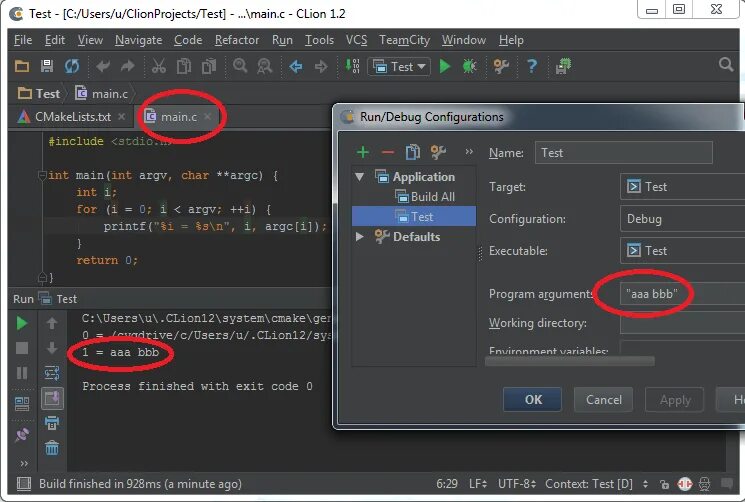The width and height of the screenshot is (745, 502).
Task: Click the Apply button
Action: click(x=675, y=399)
